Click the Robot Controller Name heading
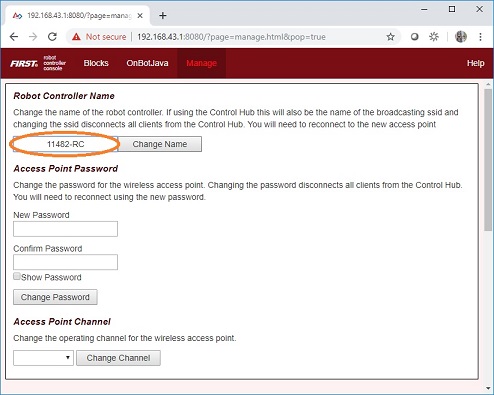 [x=64, y=96]
